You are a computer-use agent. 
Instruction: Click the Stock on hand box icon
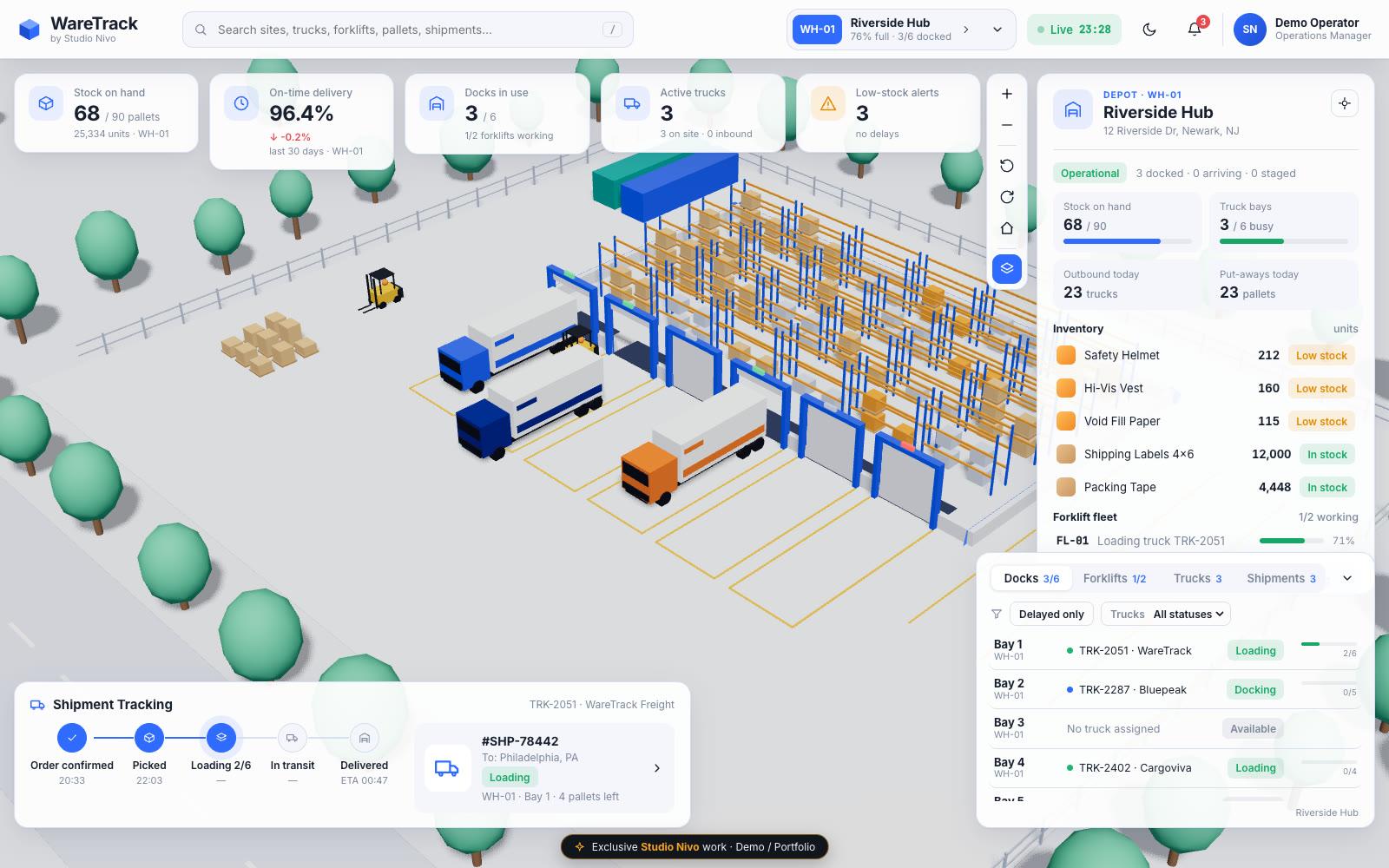click(46, 103)
